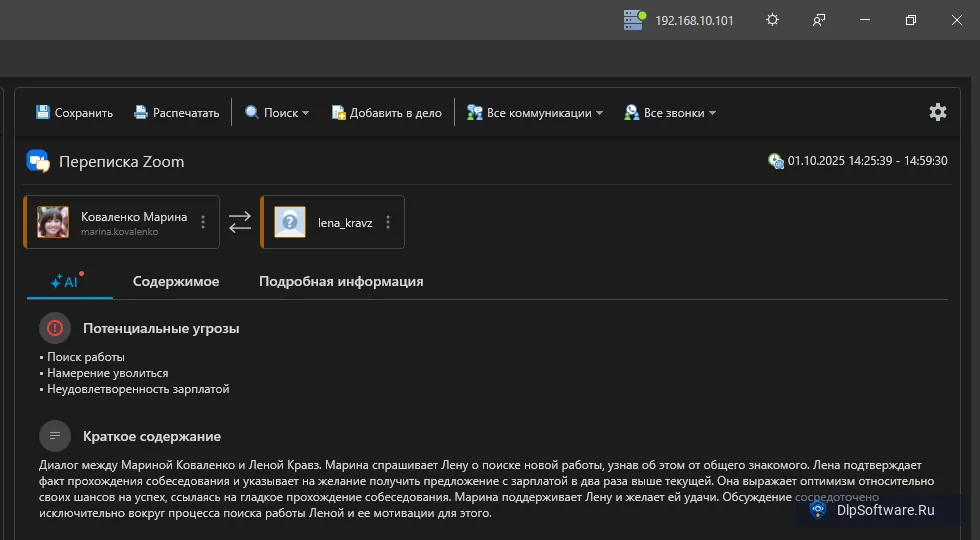Open three-dot menu for Коваленко Марина
Viewport: 980px width, 540px height.
click(x=202, y=222)
